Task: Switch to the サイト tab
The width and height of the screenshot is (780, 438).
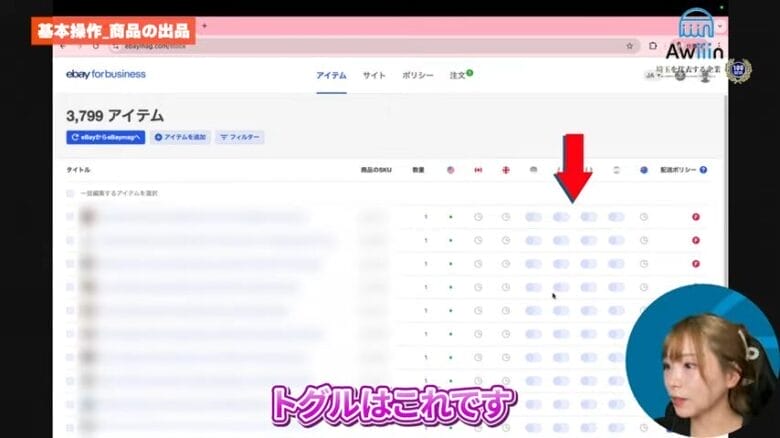Action: click(374, 75)
